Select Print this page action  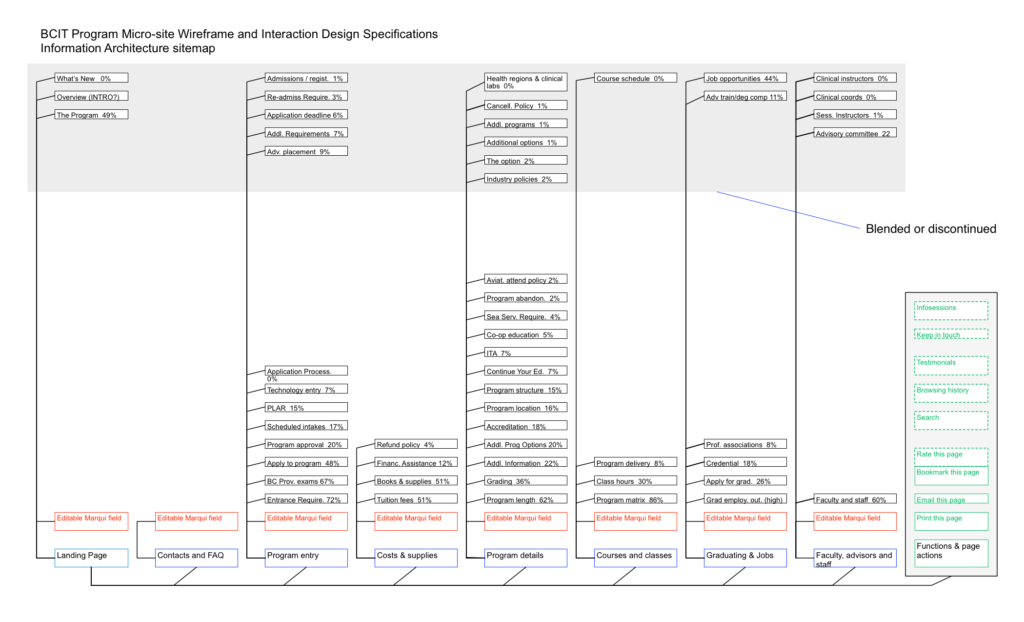point(949,519)
